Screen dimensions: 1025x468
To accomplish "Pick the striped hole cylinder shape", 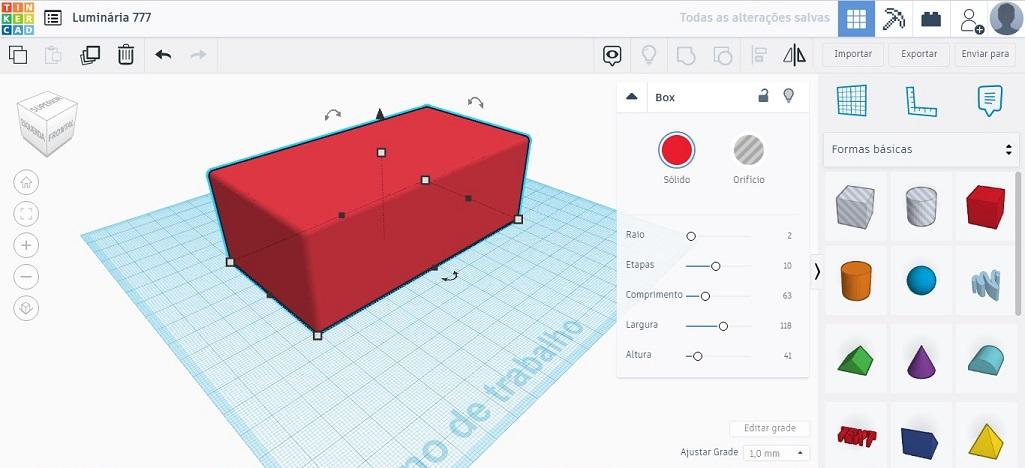I will [921, 206].
